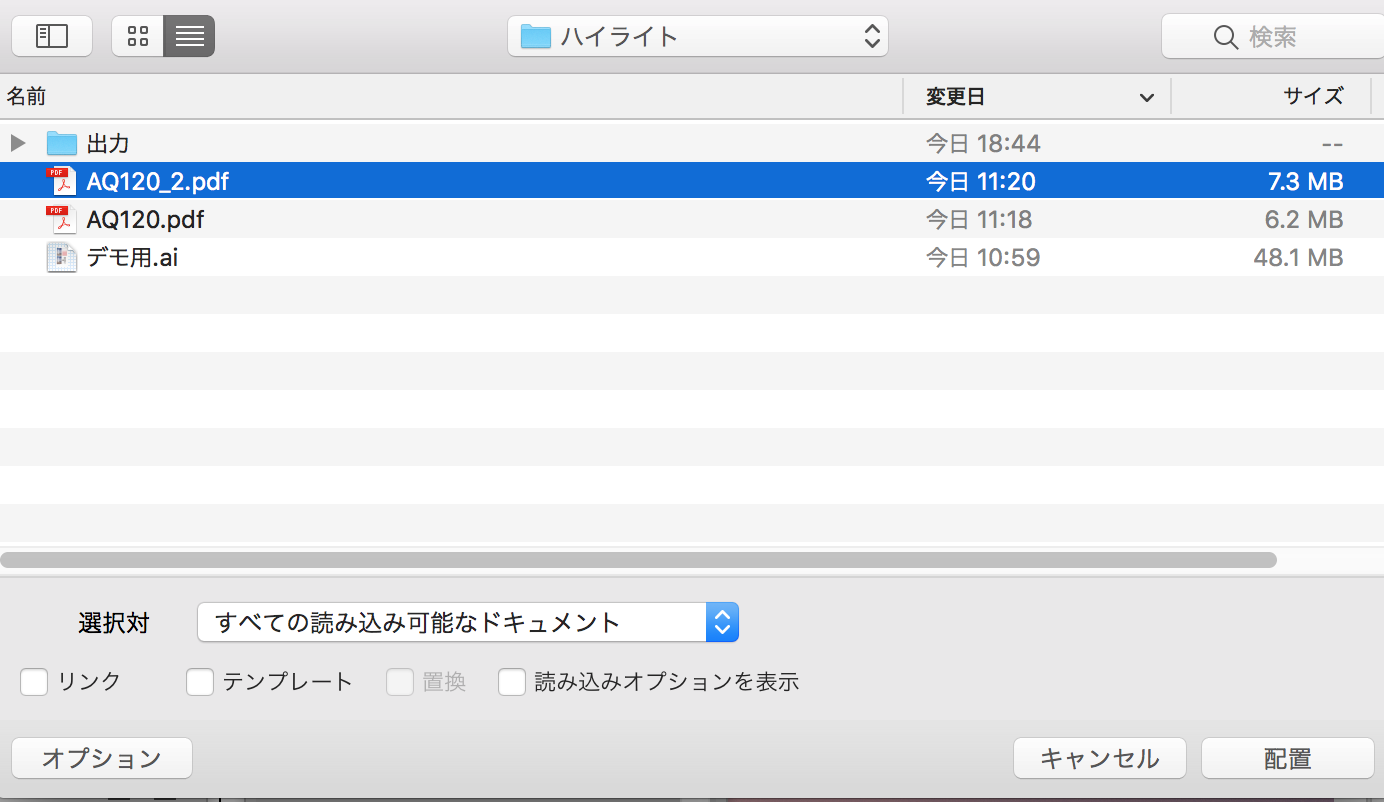Image resolution: width=1384 pixels, height=802 pixels.
Task: Switch to icon grid view
Action: [x=138, y=37]
